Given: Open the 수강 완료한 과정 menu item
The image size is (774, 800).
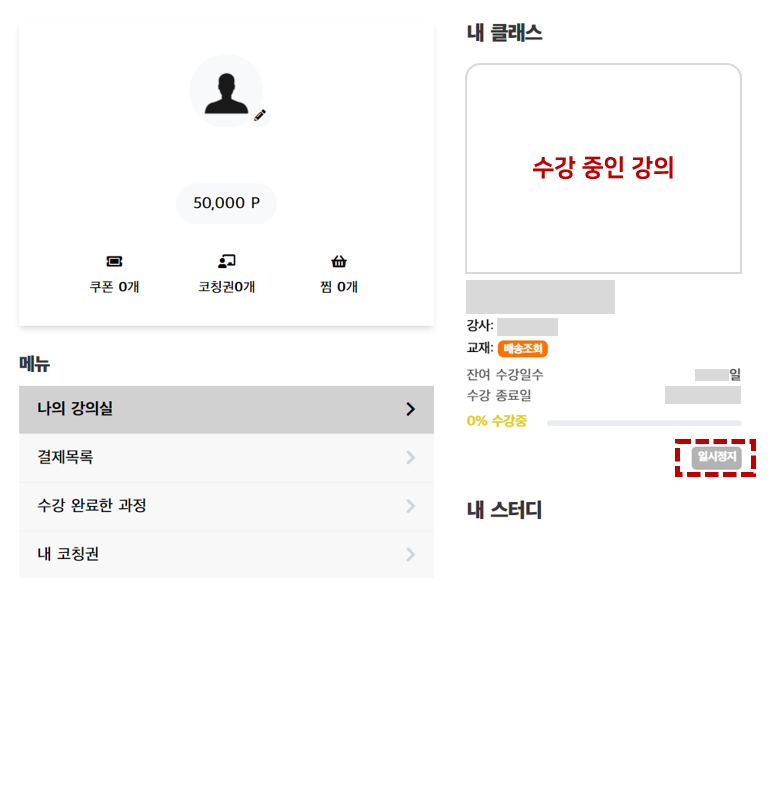Looking at the screenshot, I should (x=227, y=506).
